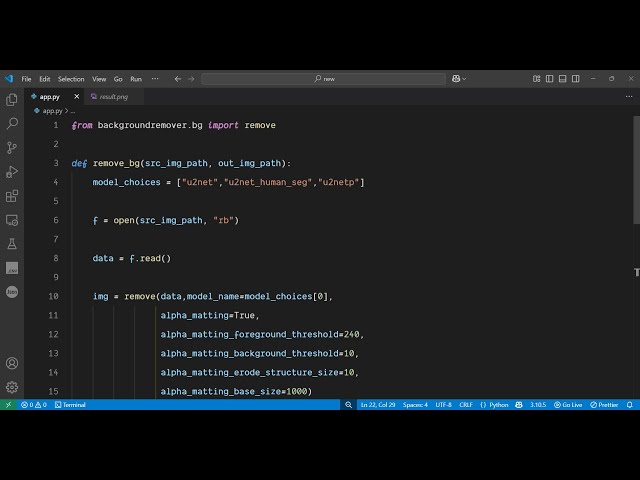The width and height of the screenshot is (640, 480).
Task: Open the View menu
Action: pyautogui.click(x=99, y=79)
